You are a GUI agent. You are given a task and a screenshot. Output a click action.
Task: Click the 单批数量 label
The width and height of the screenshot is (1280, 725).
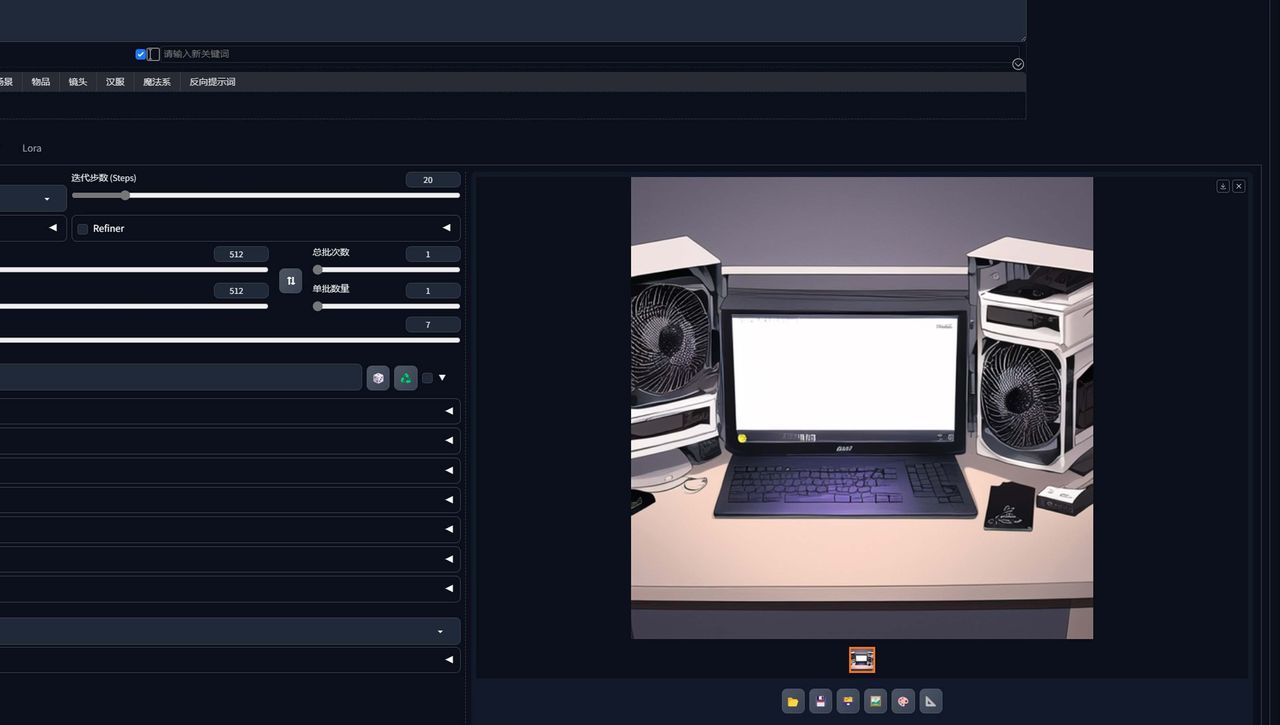tap(331, 288)
